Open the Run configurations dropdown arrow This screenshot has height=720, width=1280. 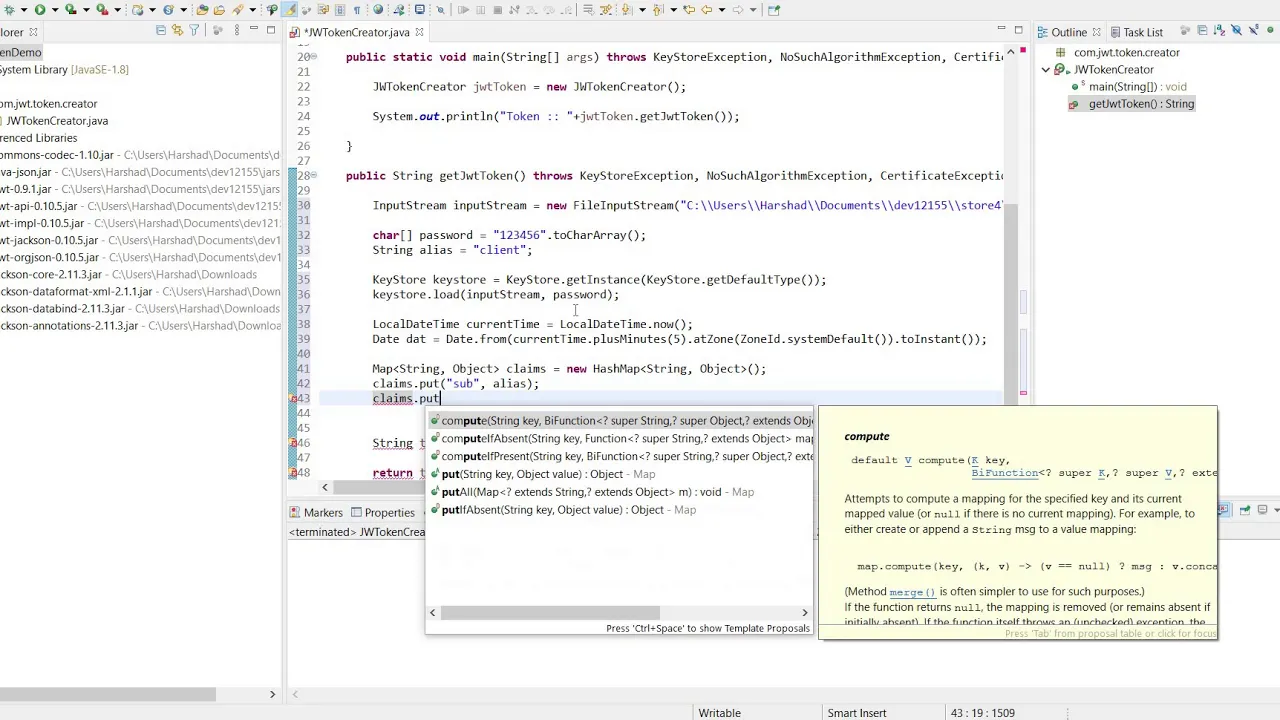tap(55, 10)
